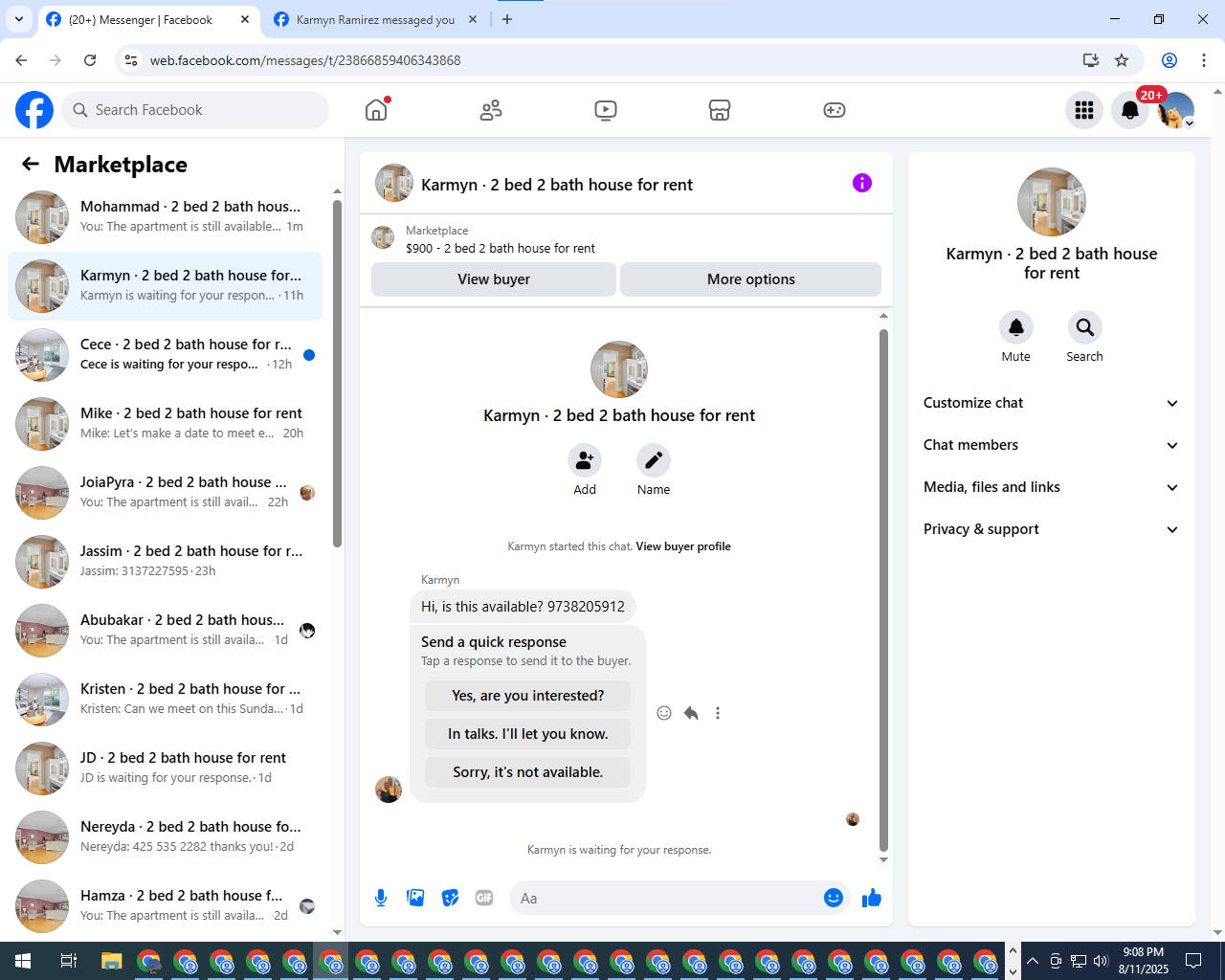Open View buyer profile link
Image resolution: width=1225 pixels, height=980 pixels.
point(683,546)
